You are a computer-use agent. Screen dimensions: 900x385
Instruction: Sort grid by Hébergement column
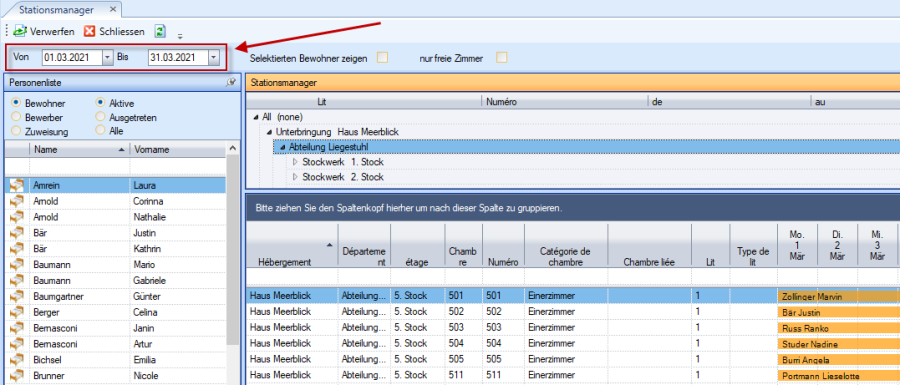coord(292,246)
